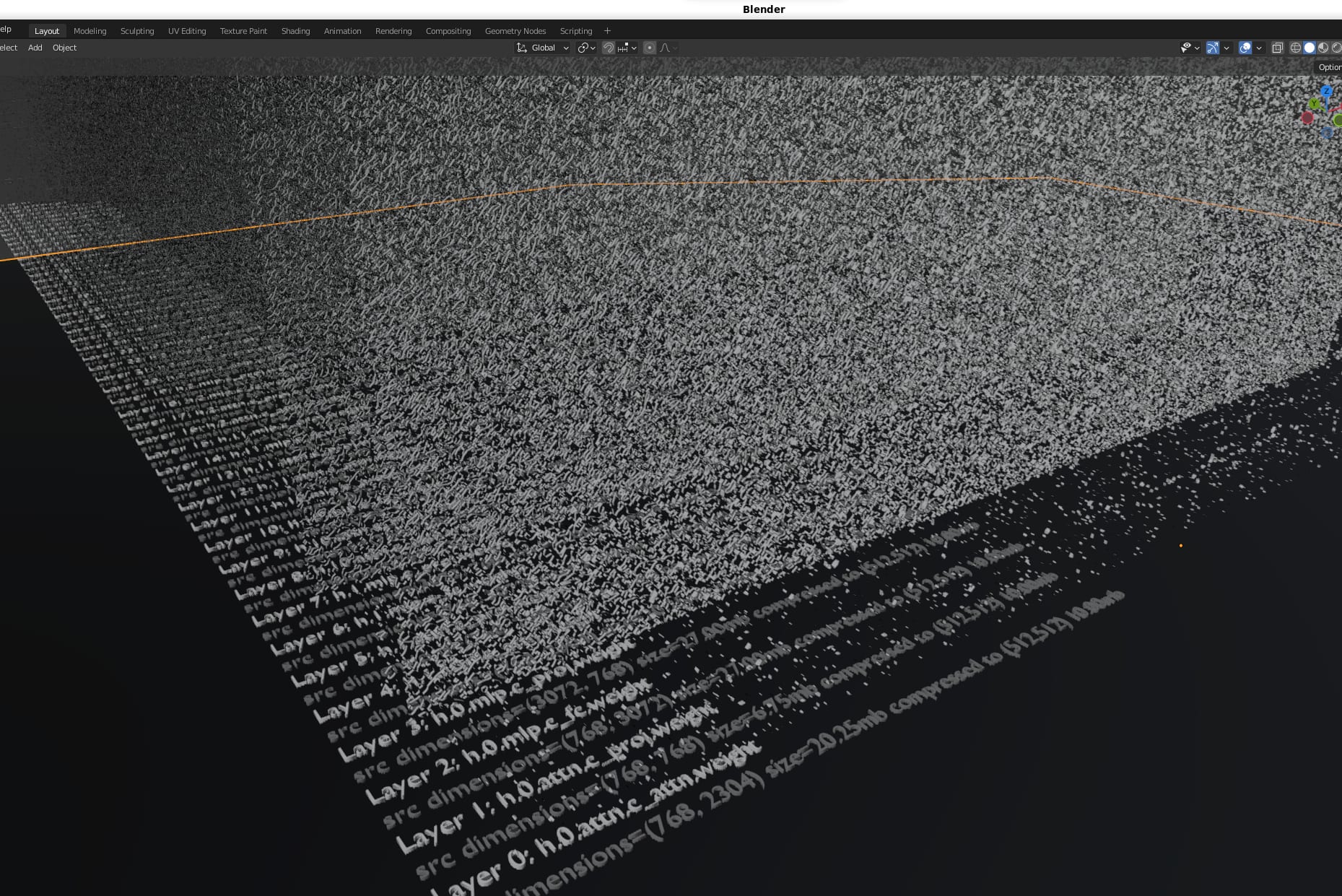Switch to the UV Editing workspace

(x=187, y=31)
